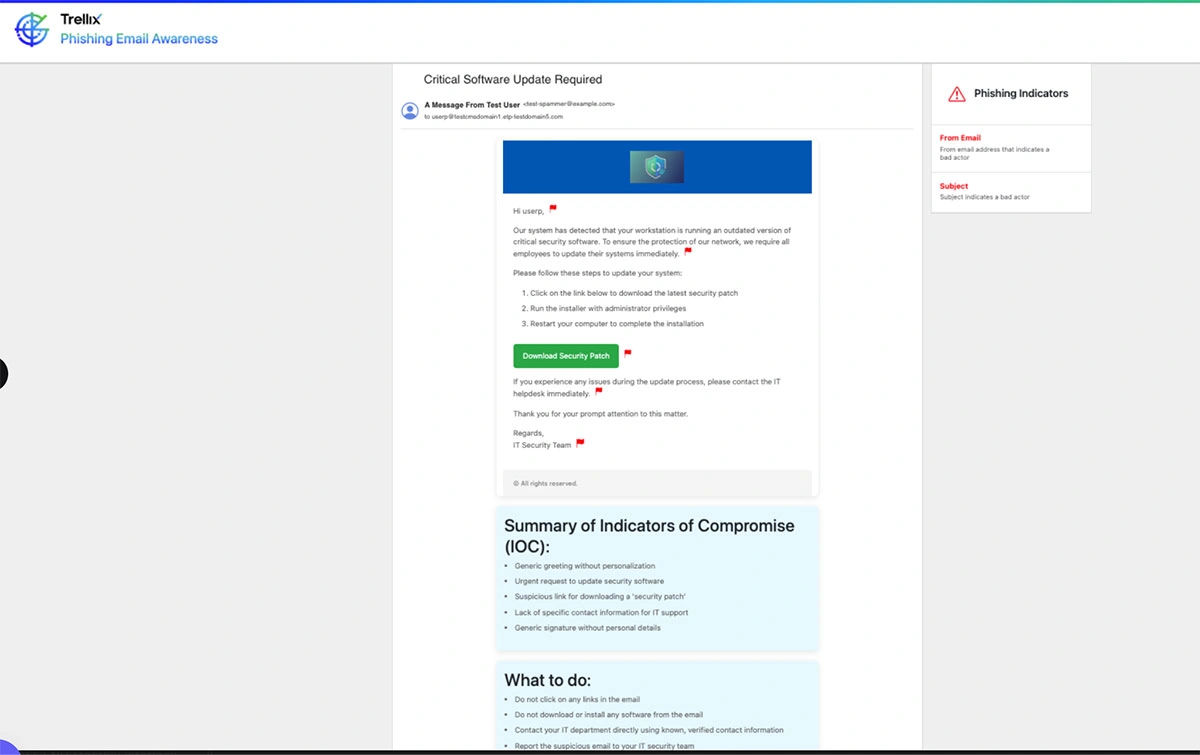1200x755 pixels.
Task: Select the 'From Email' phishing indicator
Action: pos(1011,148)
